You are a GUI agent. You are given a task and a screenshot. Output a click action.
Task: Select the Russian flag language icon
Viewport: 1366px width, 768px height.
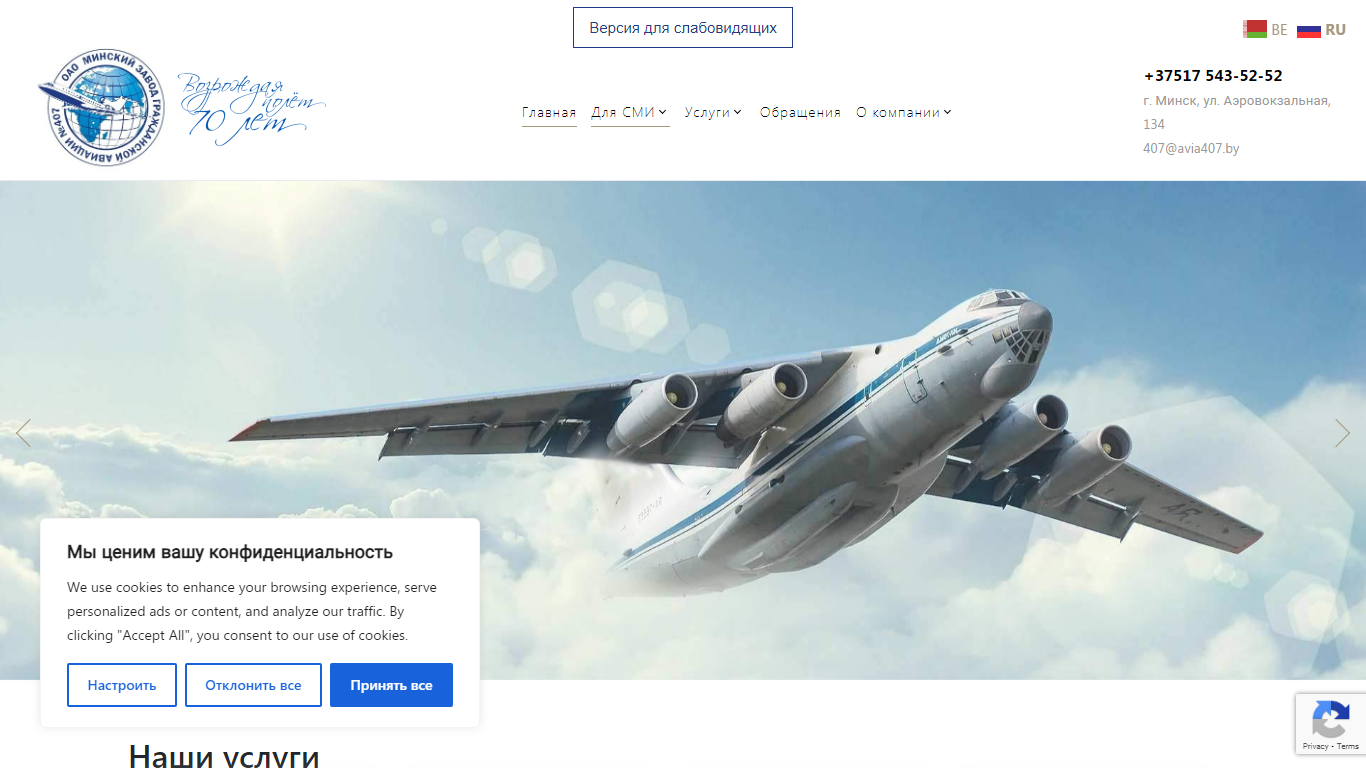1309,30
